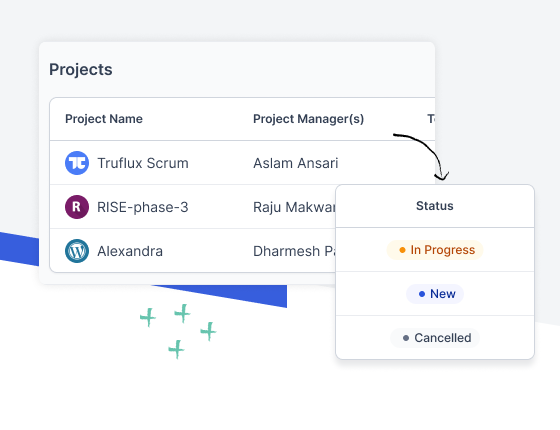Screen dimensions: 560x430
Task: Click the blue dot in New badge
Action: tap(422, 294)
